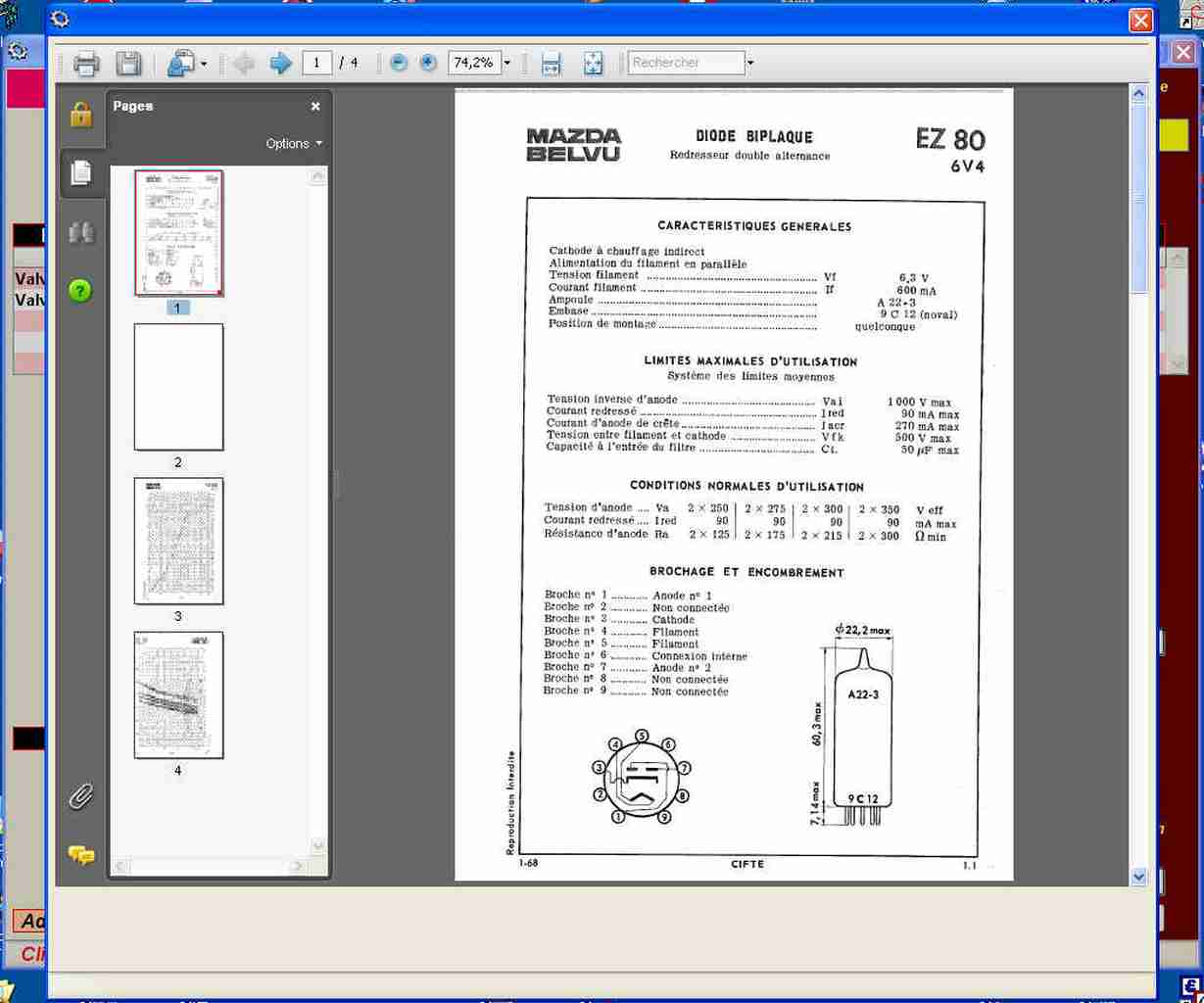Click the yellow square in the background window
The image size is (1204, 1003).
click(1174, 135)
